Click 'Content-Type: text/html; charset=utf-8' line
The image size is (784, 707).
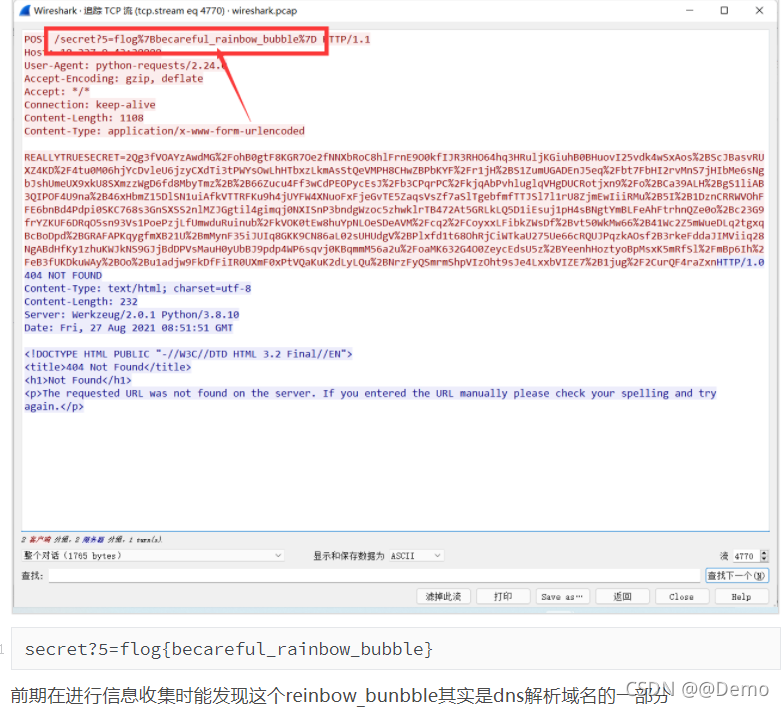[x=138, y=288]
